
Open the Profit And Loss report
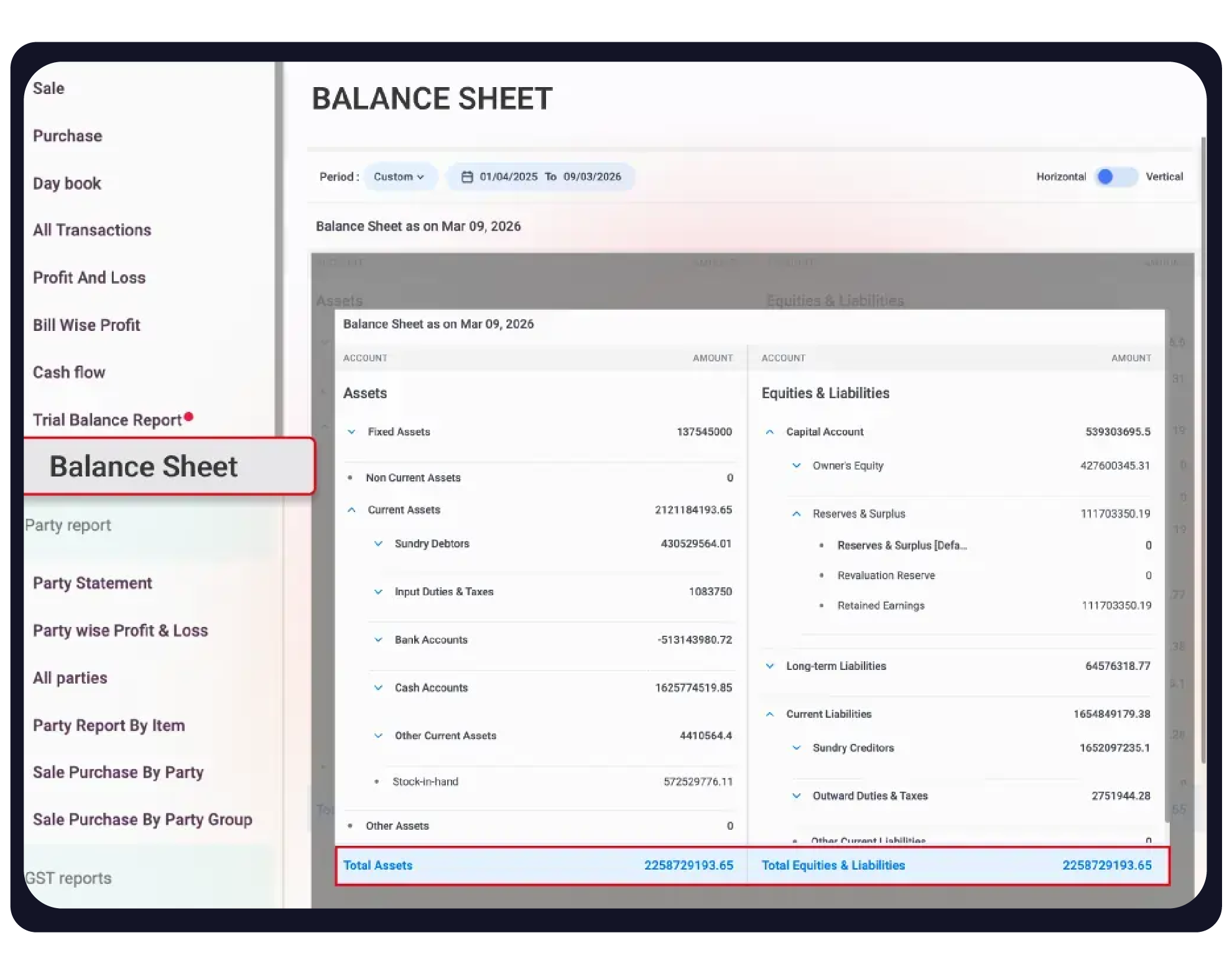point(89,277)
